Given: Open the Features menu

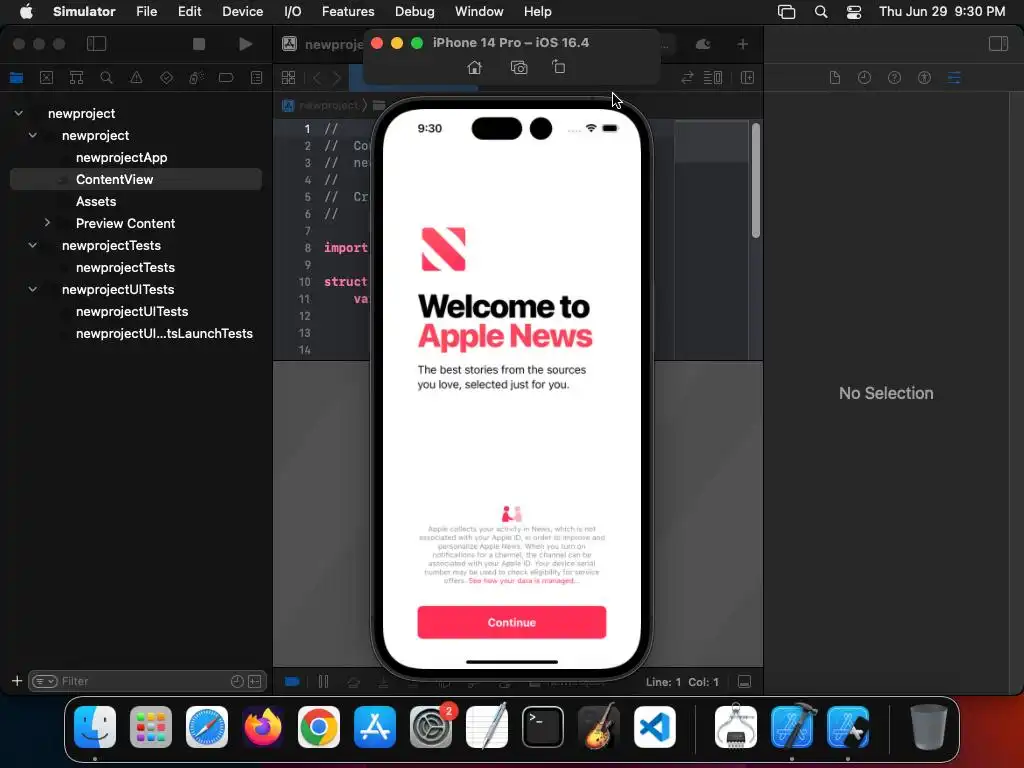Looking at the screenshot, I should [x=348, y=11].
